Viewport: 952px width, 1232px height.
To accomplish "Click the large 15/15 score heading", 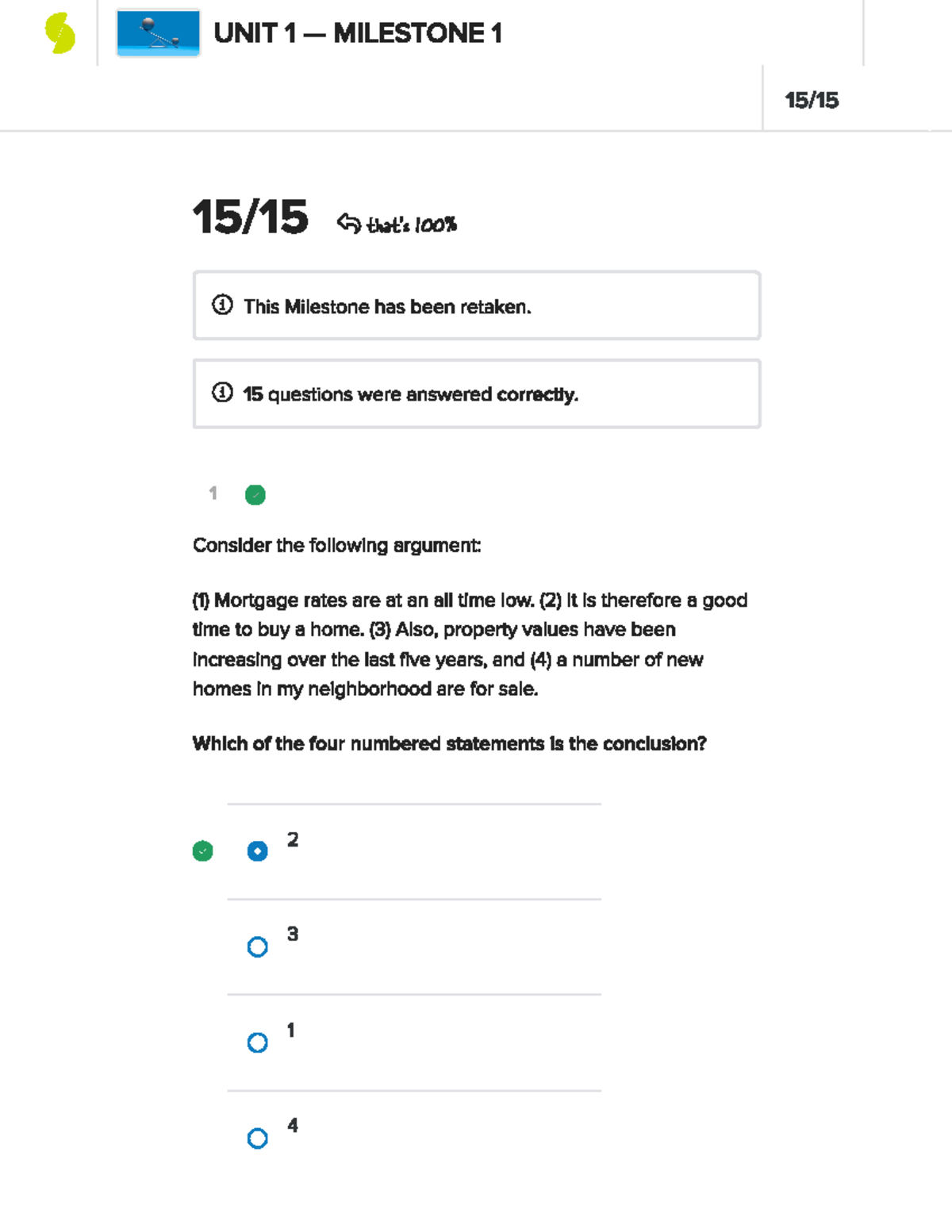I will [x=250, y=217].
